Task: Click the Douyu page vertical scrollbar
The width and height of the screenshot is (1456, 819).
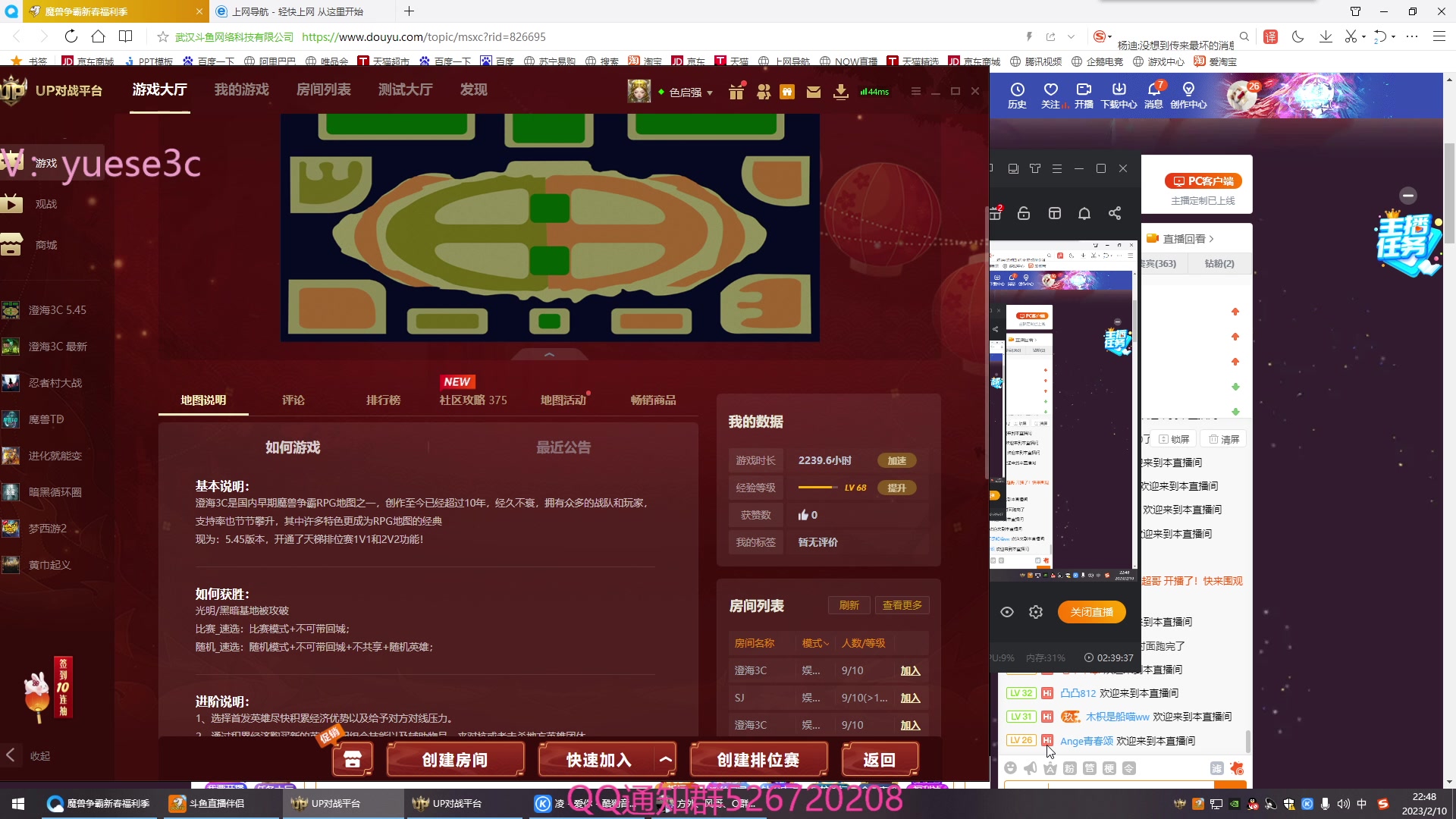Action: coord(1449,193)
